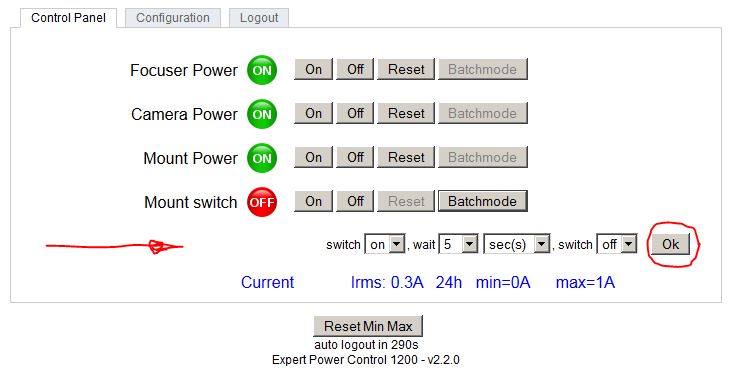736x380 pixels.
Task: Click the disabled Reset for Mount switch
Action: (406, 201)
